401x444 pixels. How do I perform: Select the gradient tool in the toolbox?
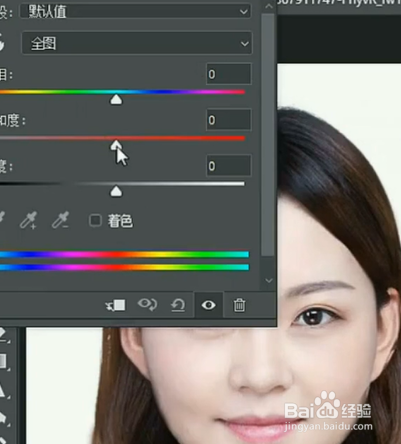point(4,361)
